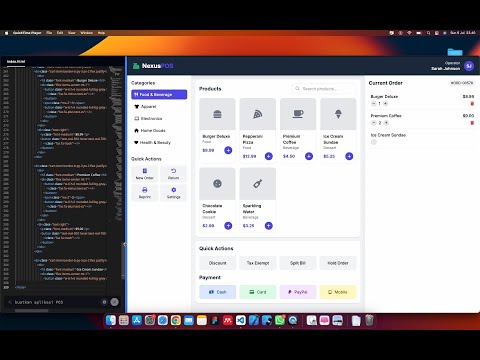The height and width of the screenshot is (360, 480).
Task: Add Chocolate Cookie with its plus icon
Action: tap(228, 226)
